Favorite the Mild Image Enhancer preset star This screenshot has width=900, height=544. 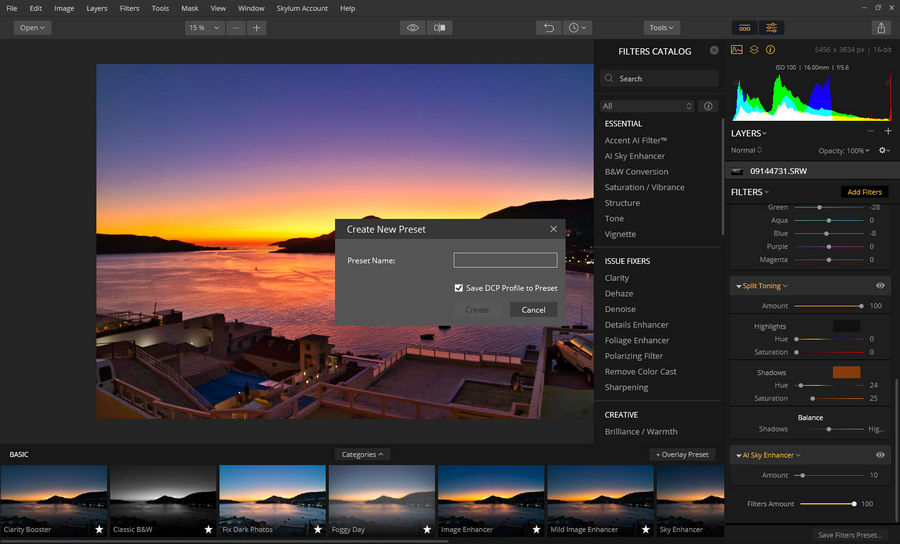click(x=646, y=529)
